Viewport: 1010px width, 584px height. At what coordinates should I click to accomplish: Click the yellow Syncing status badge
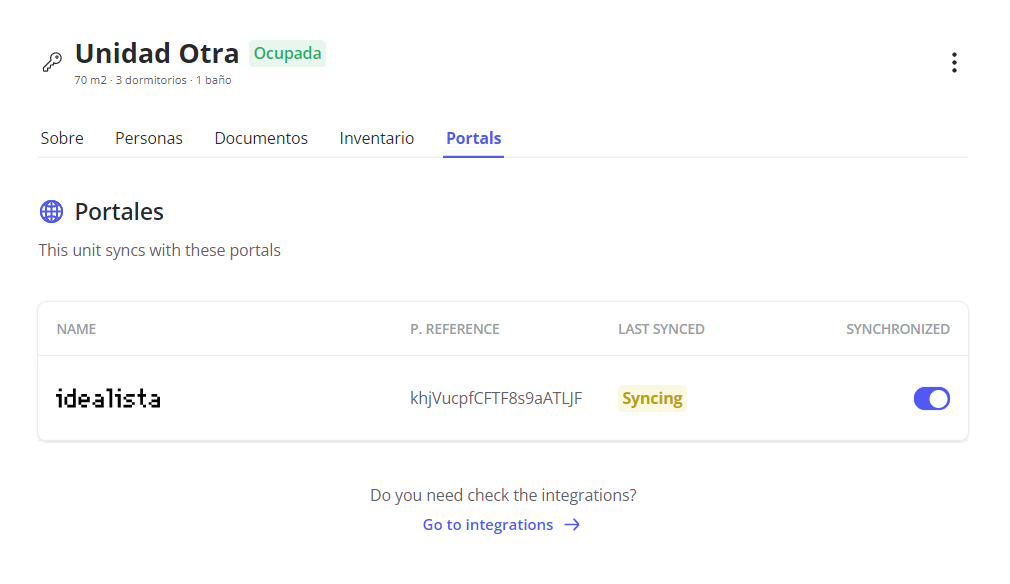652,398
